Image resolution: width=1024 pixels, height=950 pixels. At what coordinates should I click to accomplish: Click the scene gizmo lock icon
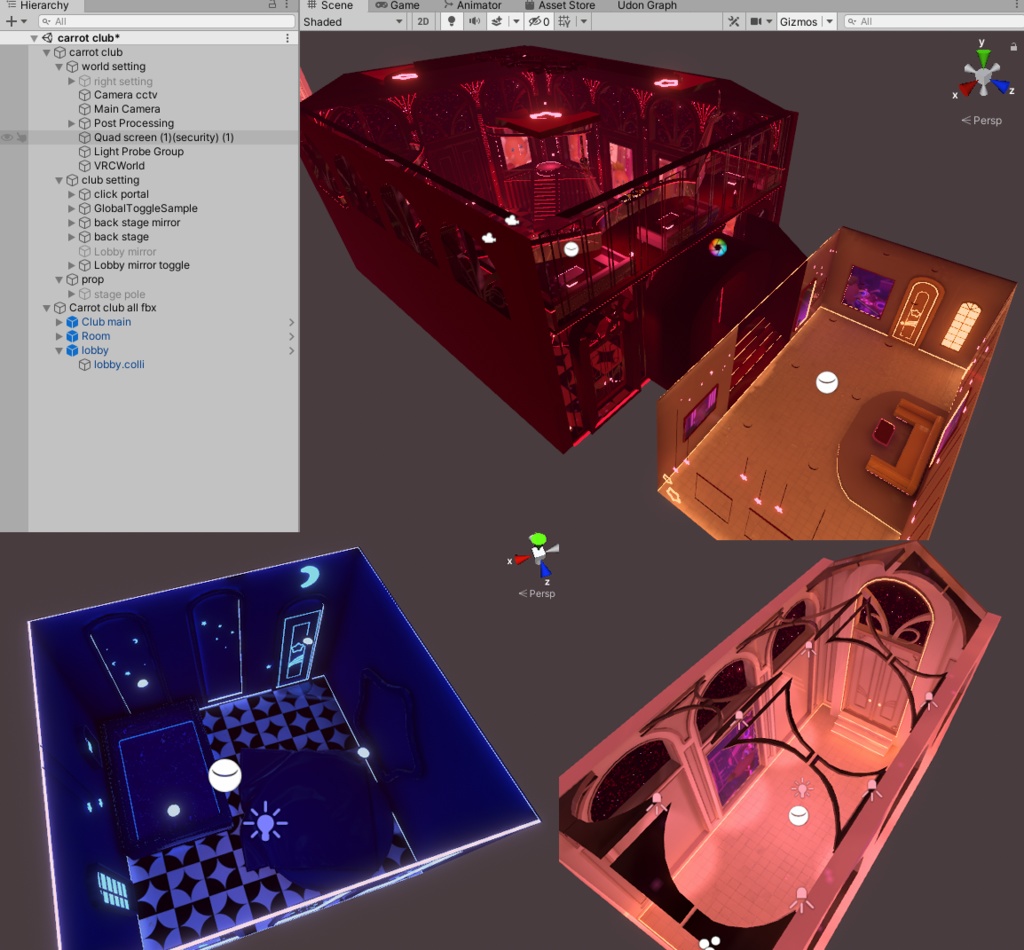[1014, 47]
